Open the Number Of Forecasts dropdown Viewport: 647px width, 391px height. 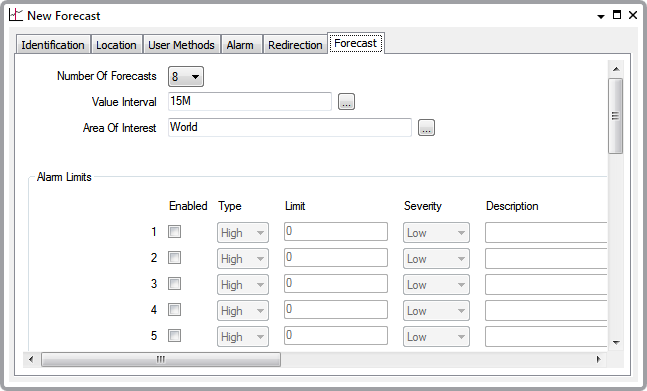(186, 77)
